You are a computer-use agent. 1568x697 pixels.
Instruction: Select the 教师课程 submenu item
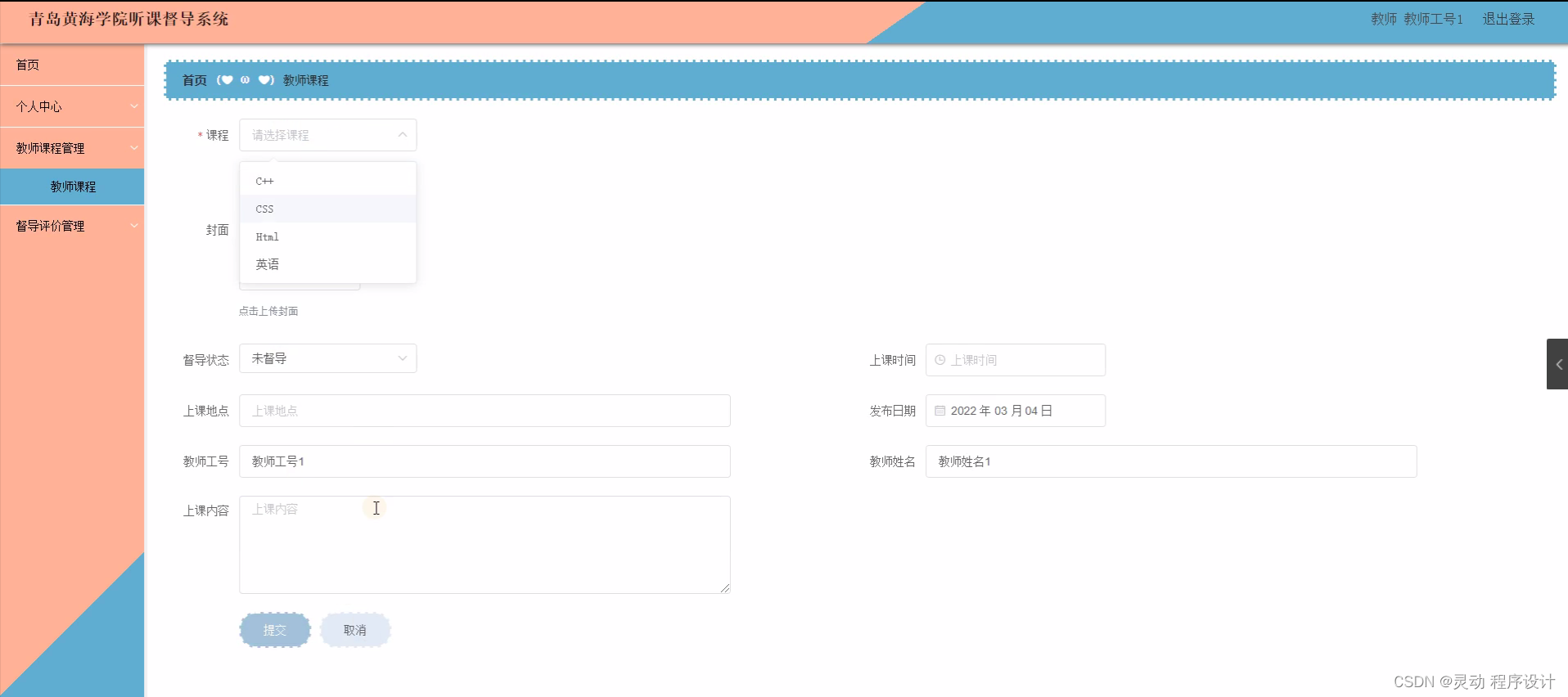click(72, 187)
